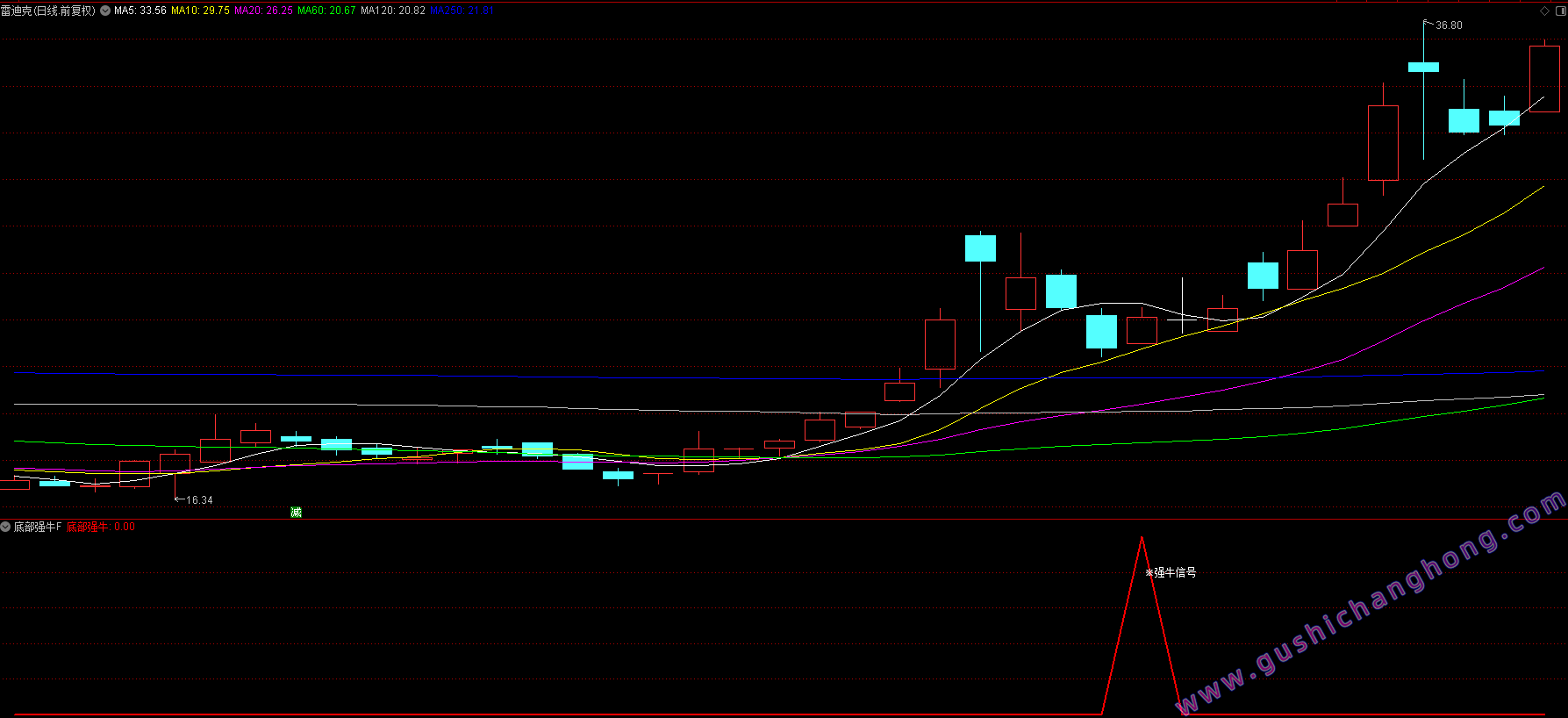Click the green 减 marker on the chart

click(296, 512)
